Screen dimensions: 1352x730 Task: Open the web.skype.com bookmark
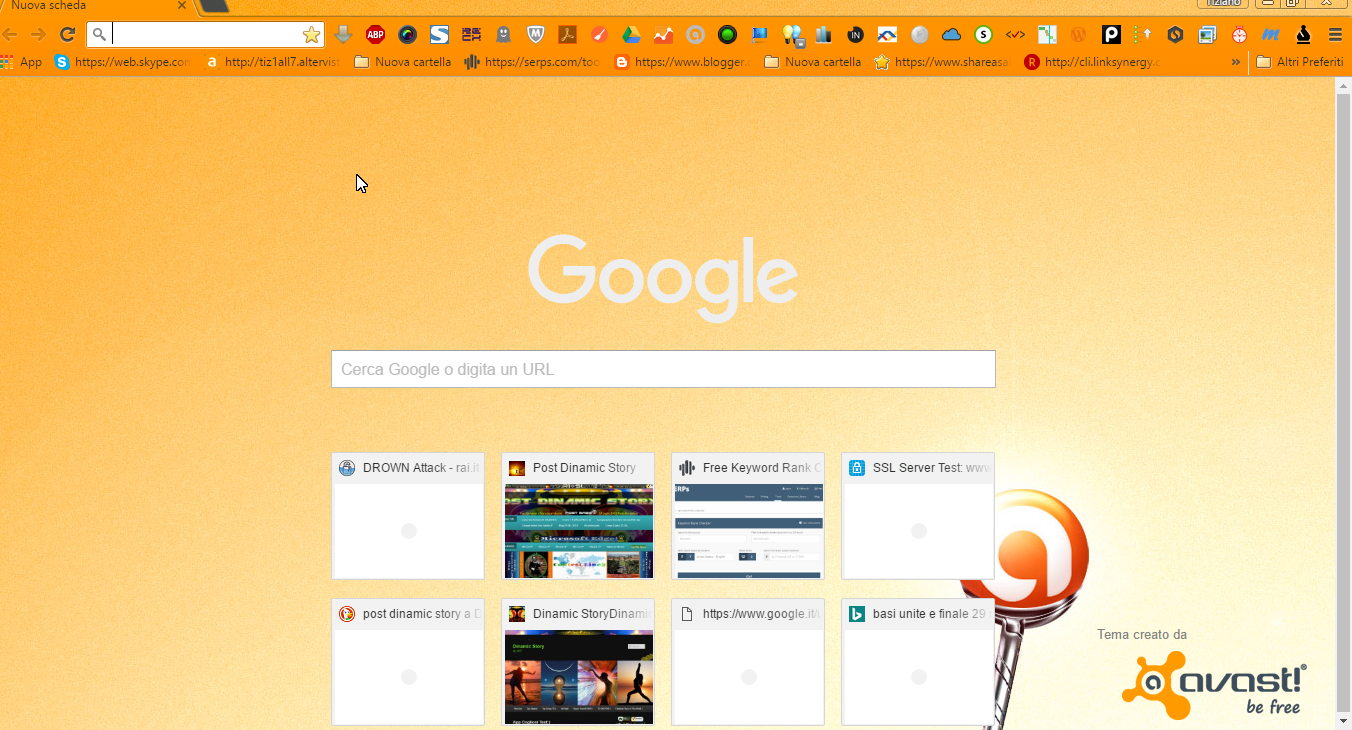(x=122, y=62)
